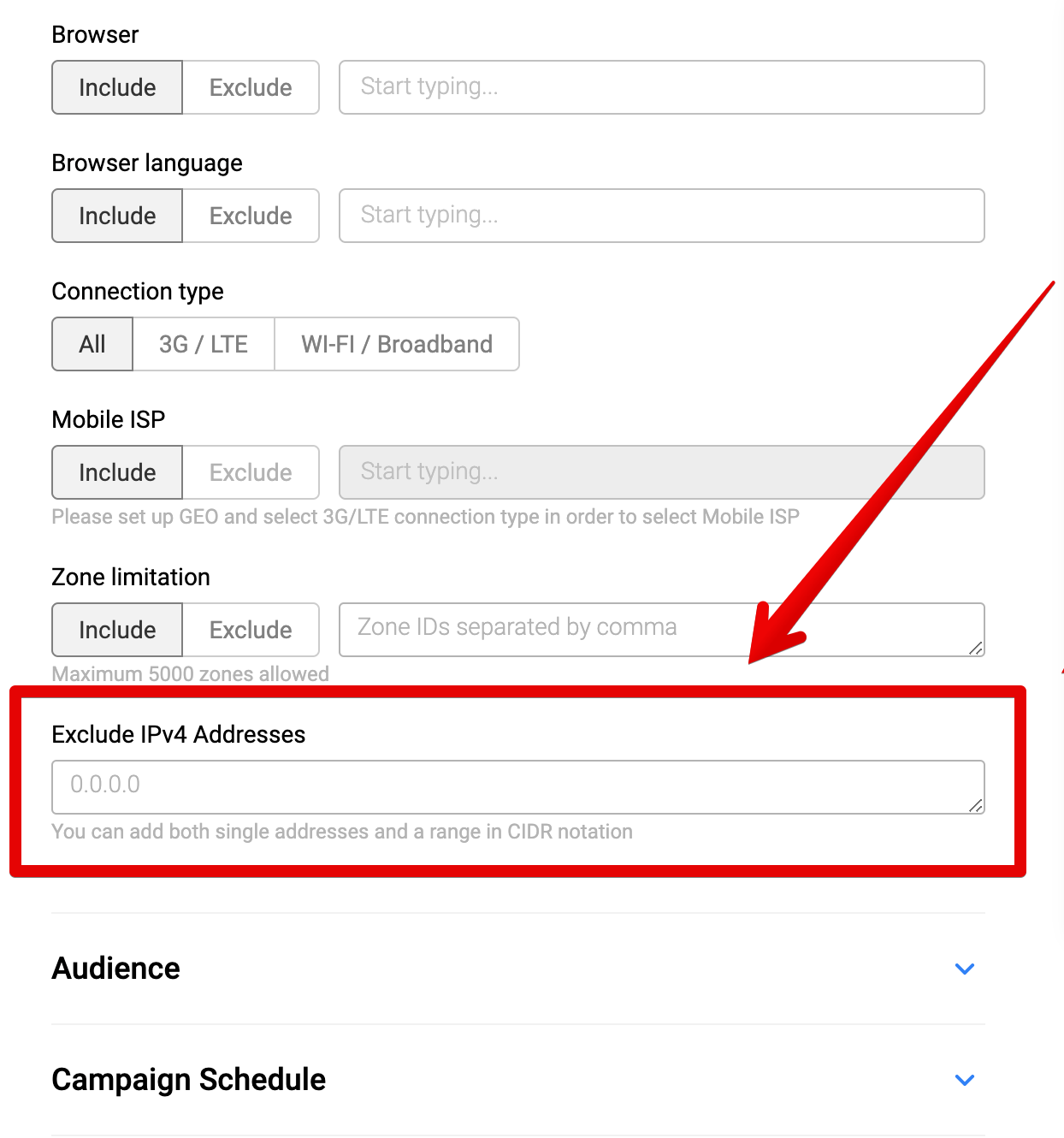Set Zone limitation to Exclude
Screen dimensions: 1064x1138
(251, 630)
